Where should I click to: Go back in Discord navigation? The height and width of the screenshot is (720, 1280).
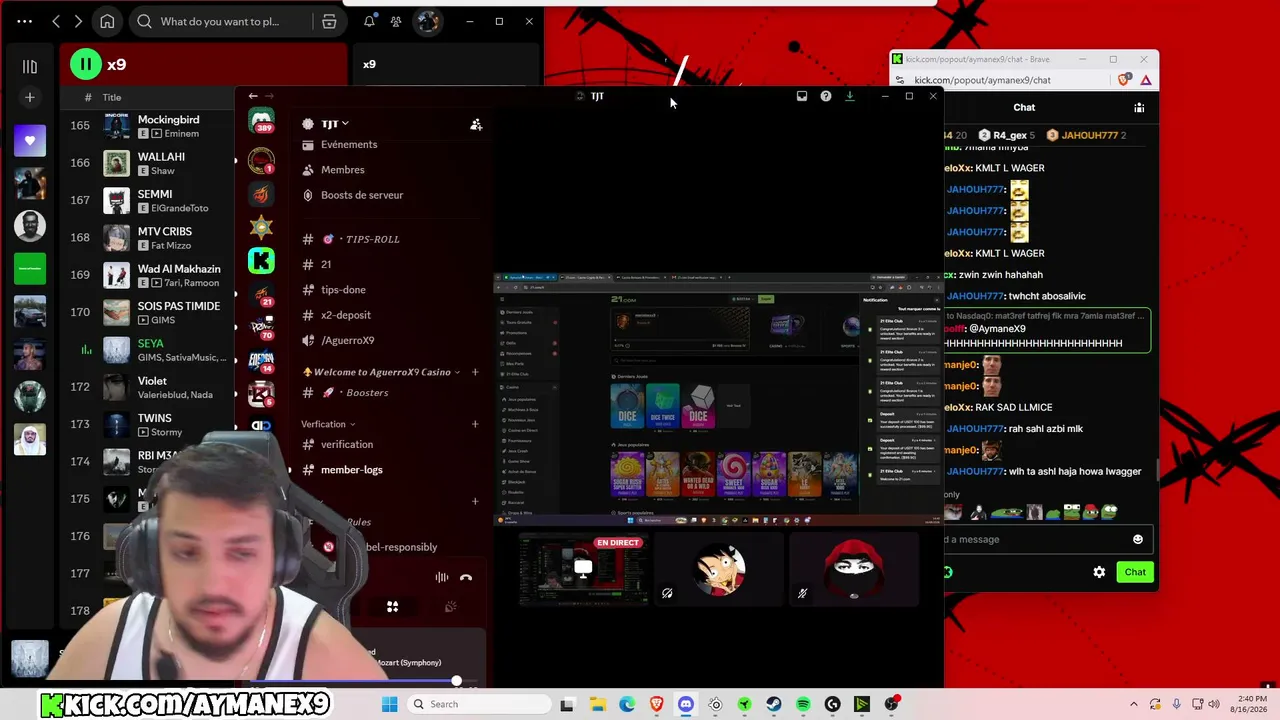[x=253, y=96]
